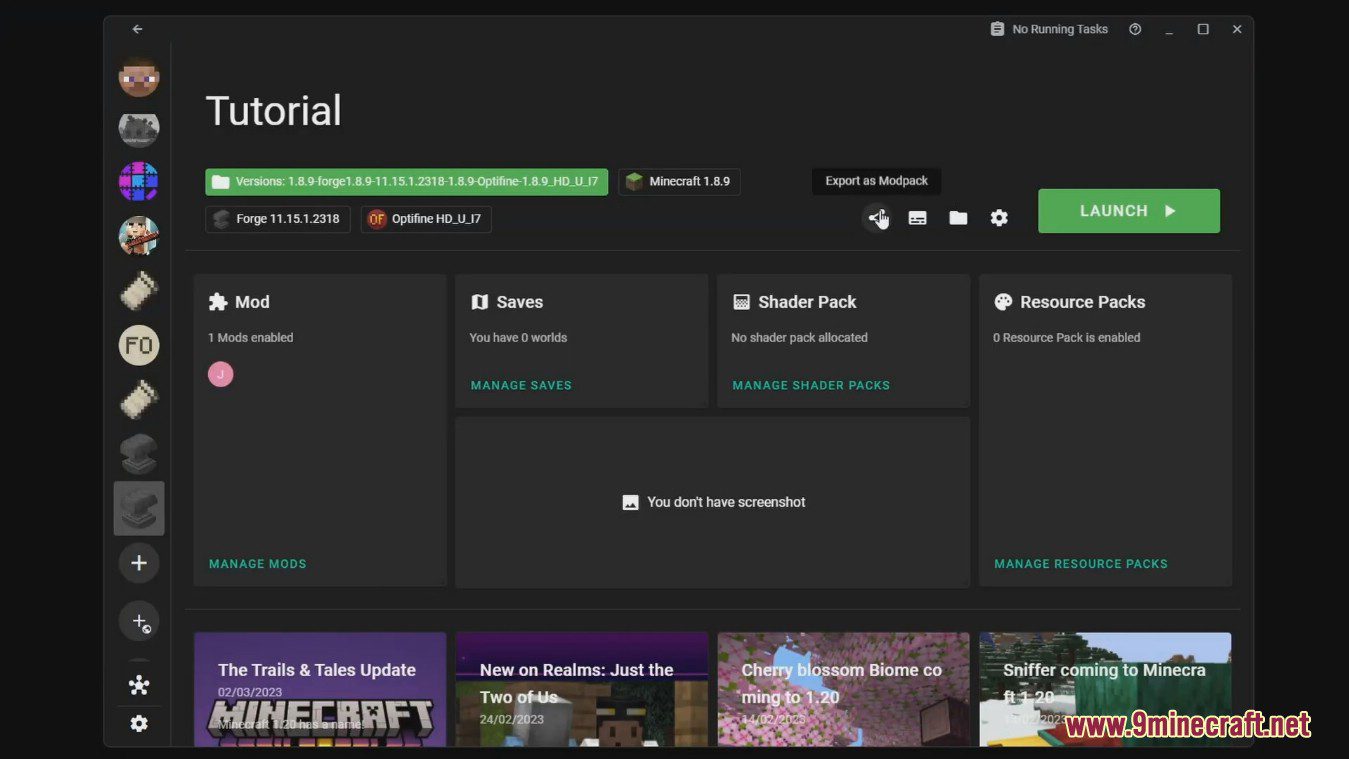Open New on Realms news card
The image size is (1349, 759).
point(582,689)
